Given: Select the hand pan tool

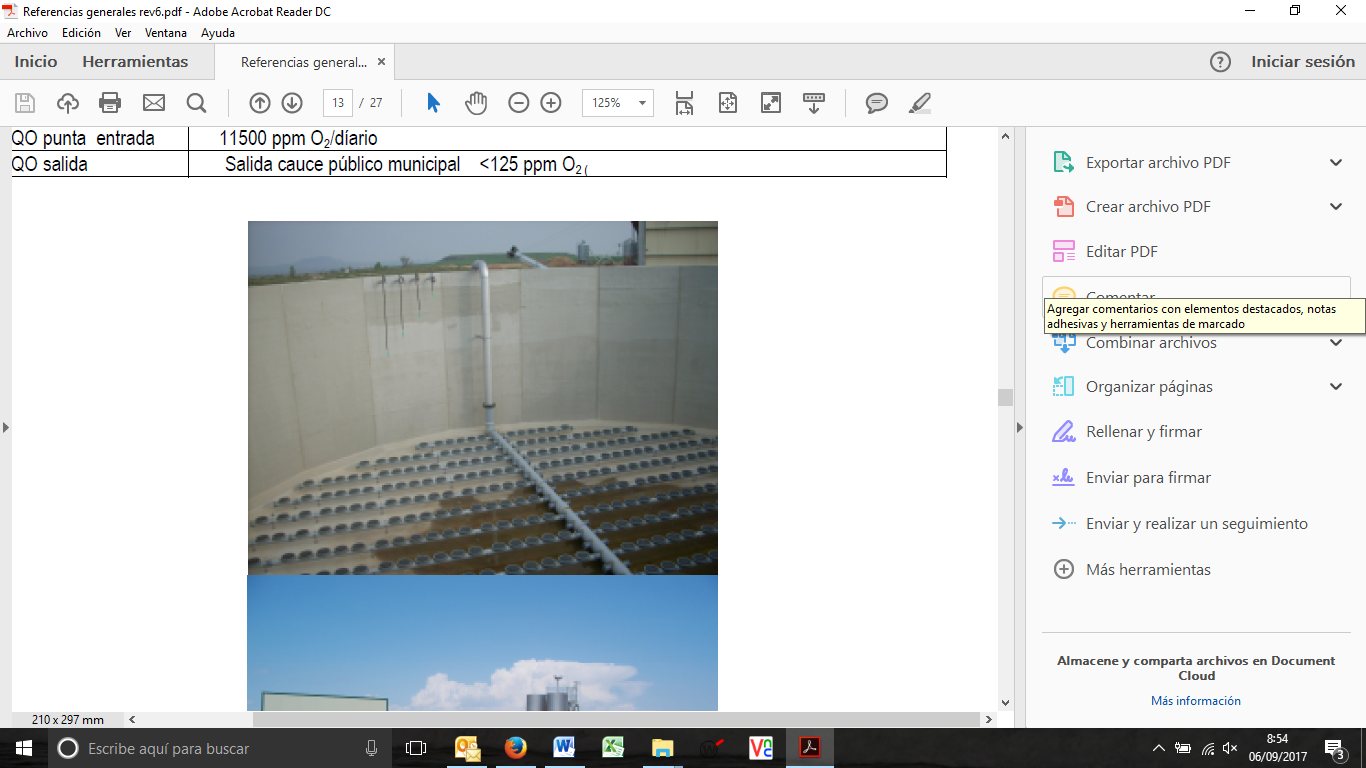Looking at the screenshot, I should pyautogui.click(x=476, y=103).
